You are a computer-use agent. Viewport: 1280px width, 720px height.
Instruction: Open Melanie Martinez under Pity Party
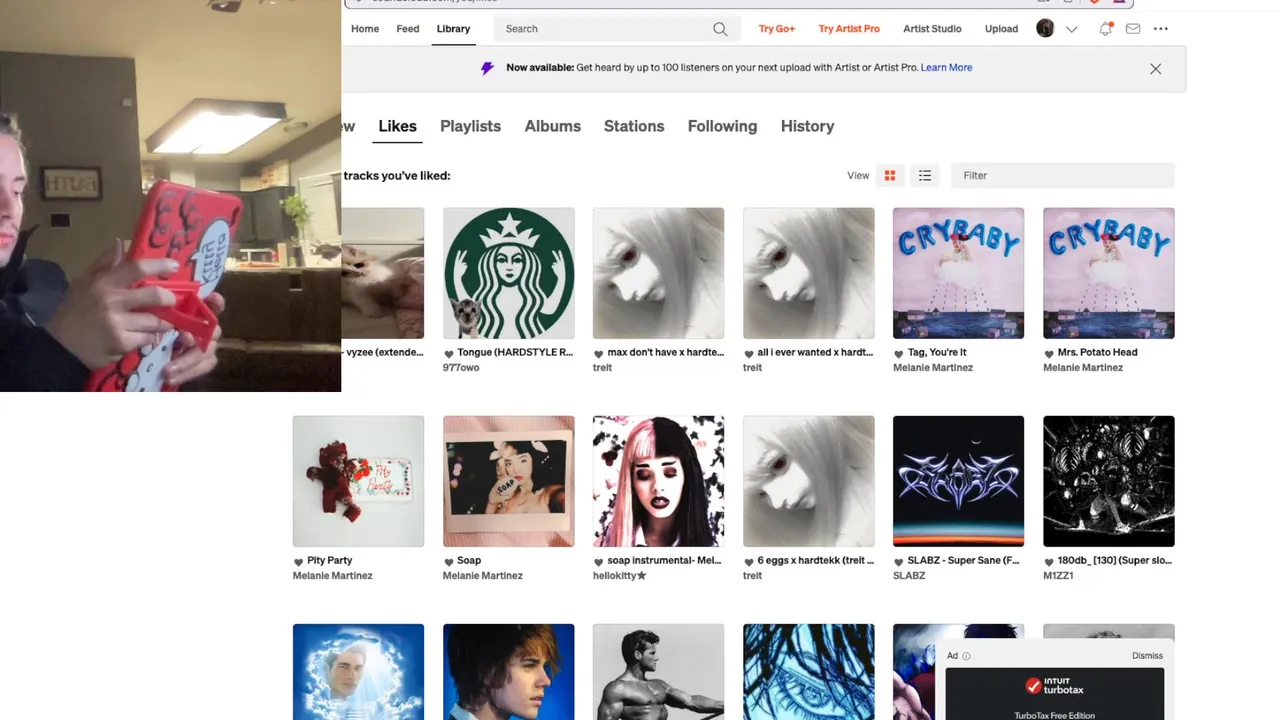point(332,576)
